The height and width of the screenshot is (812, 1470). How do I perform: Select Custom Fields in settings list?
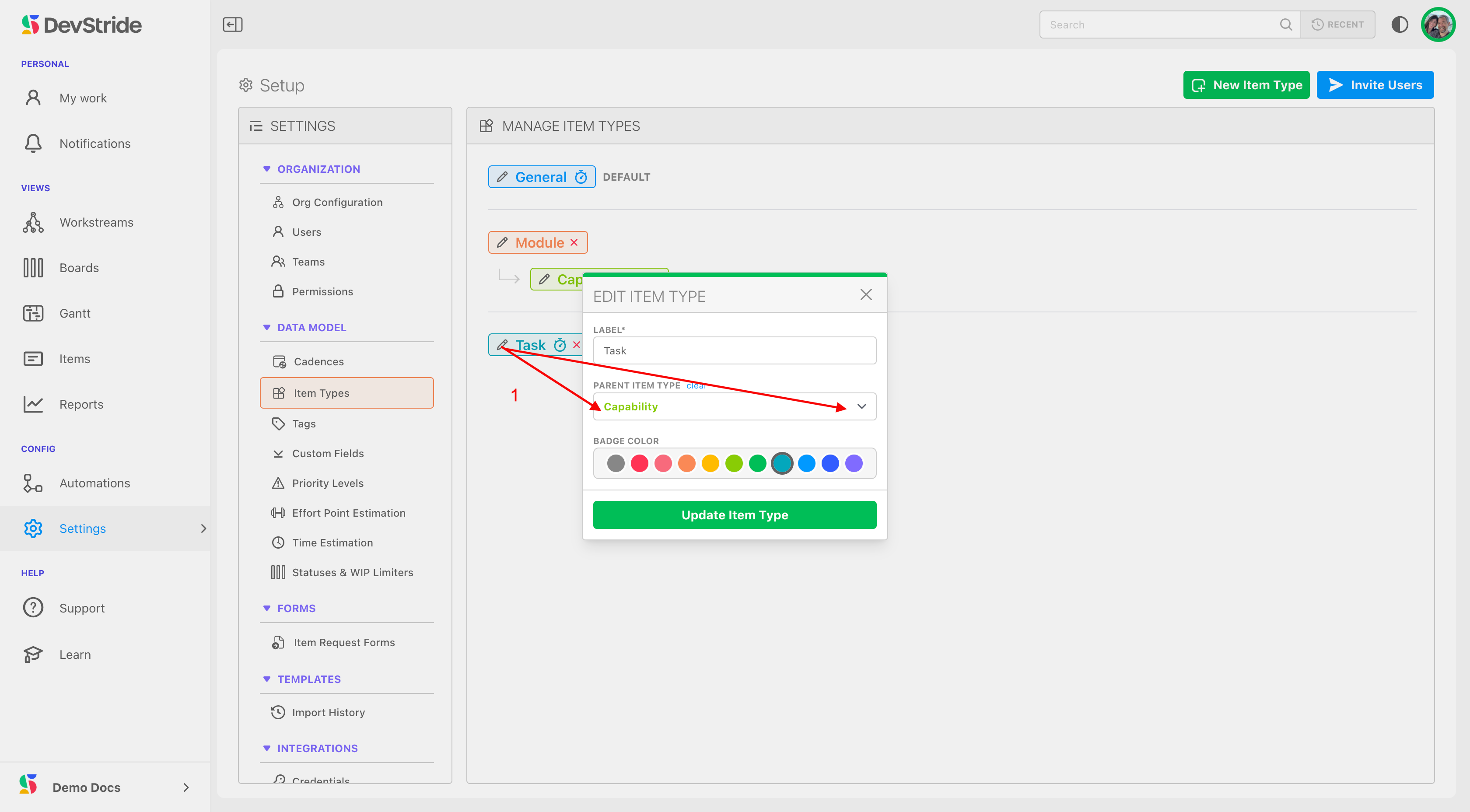(328, 454)
